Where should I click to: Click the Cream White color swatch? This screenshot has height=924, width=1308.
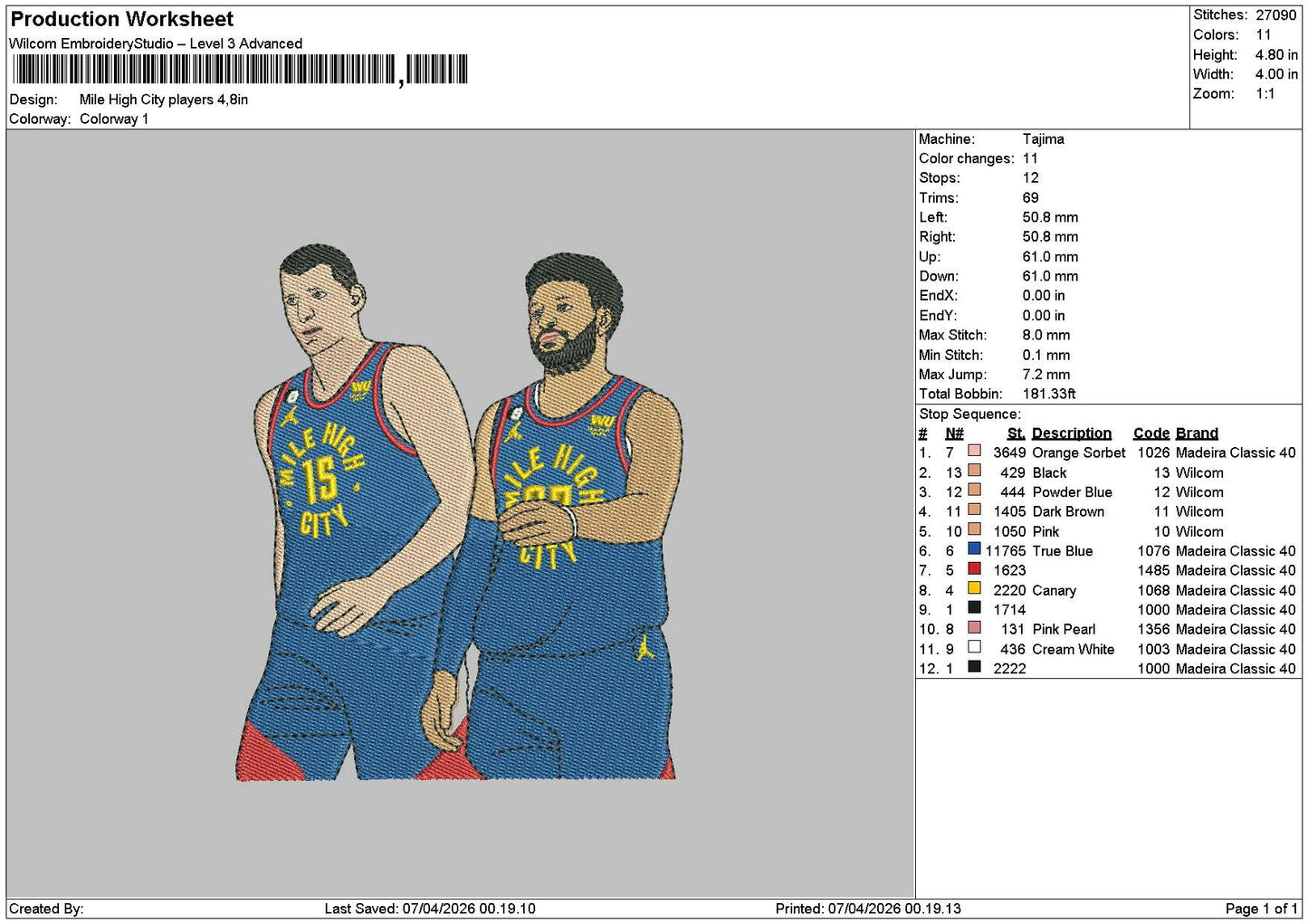tap(974, 647)
